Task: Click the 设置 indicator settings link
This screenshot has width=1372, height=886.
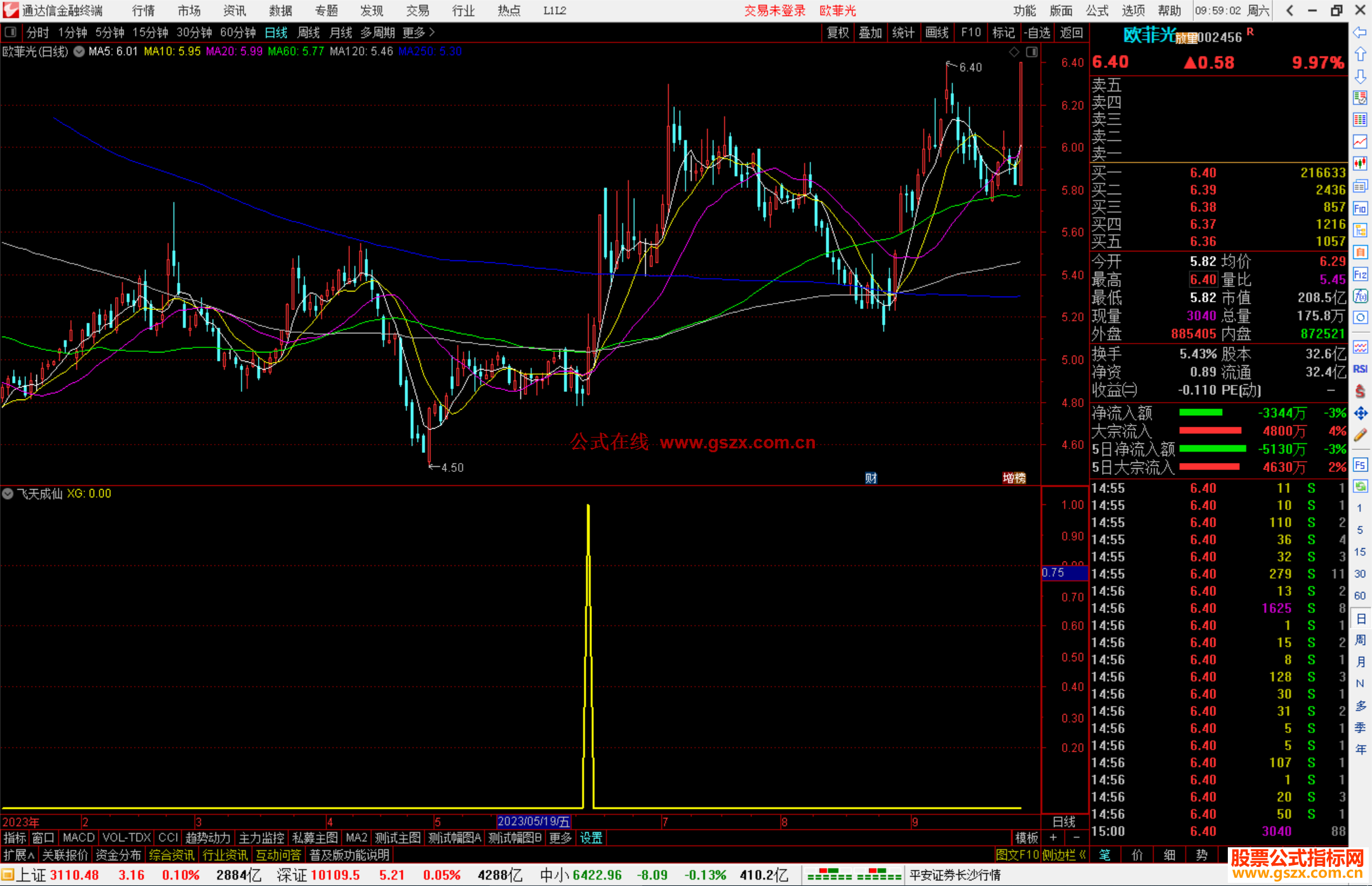Action: tap(591, 838)
